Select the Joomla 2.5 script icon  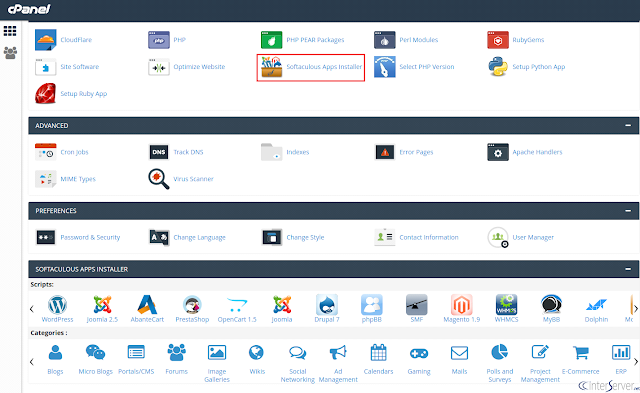pos(102,305)
